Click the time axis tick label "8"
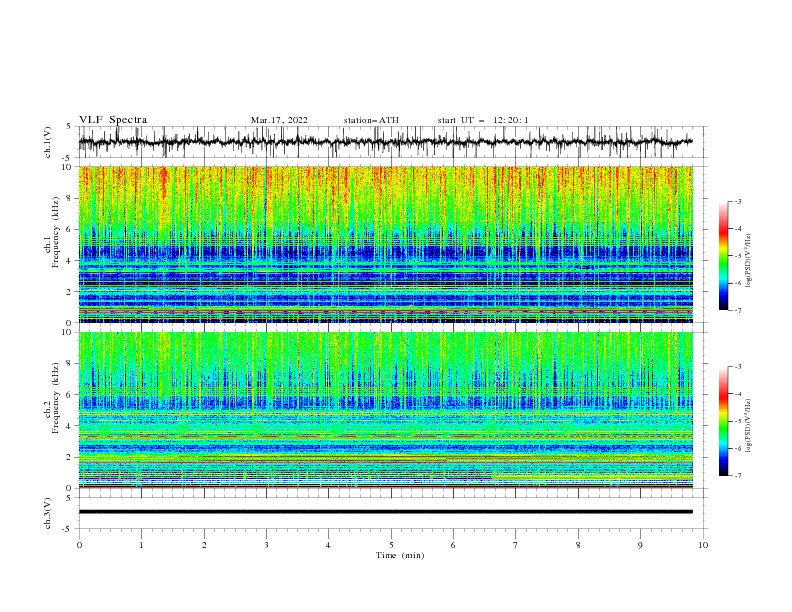This screenshot has height=612, width=792. coord(578,545)
